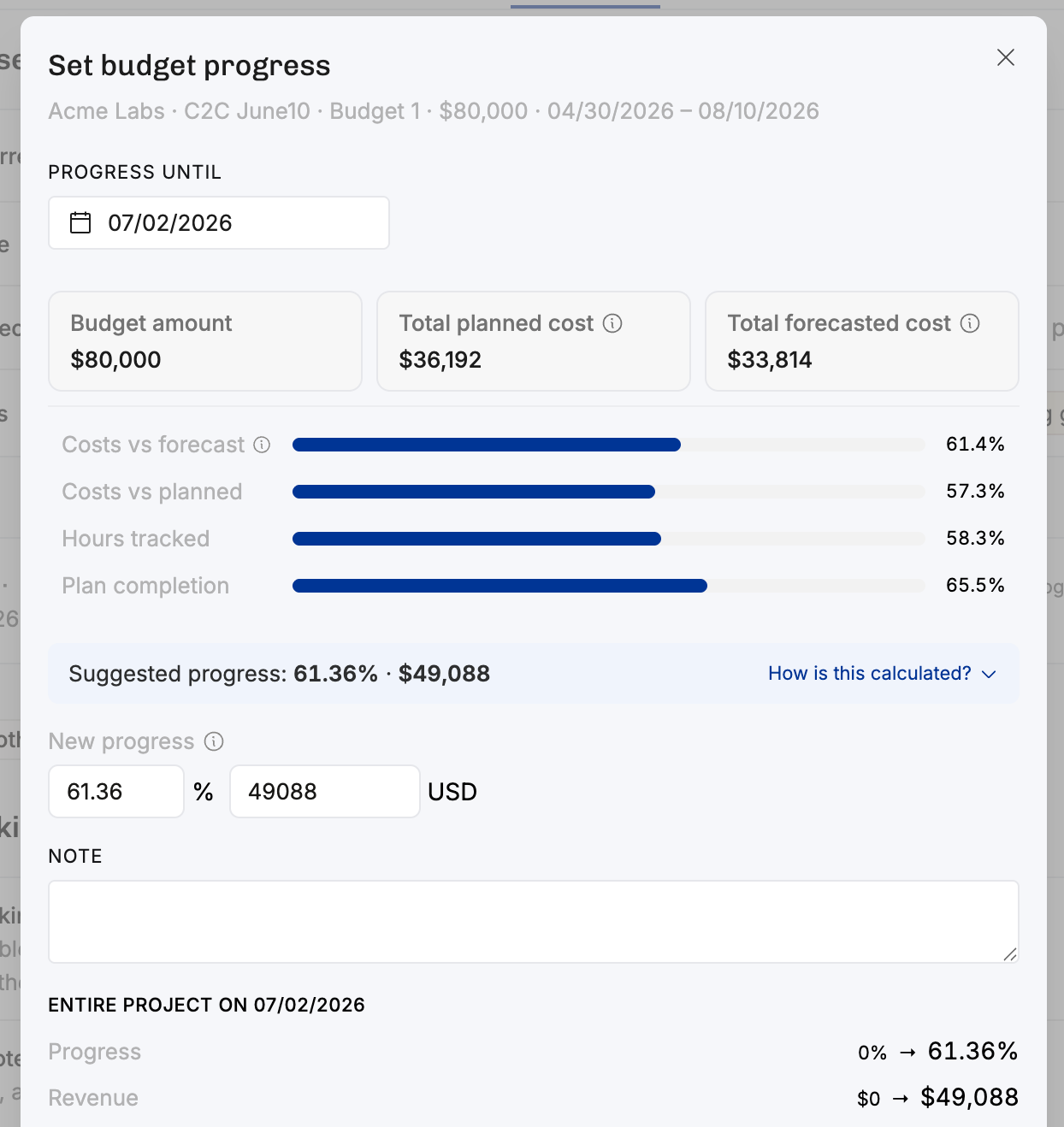The width and height of the screenshot is (1064, 1127).
Task: Click inside the Note text area
Action: pos(534,922)
